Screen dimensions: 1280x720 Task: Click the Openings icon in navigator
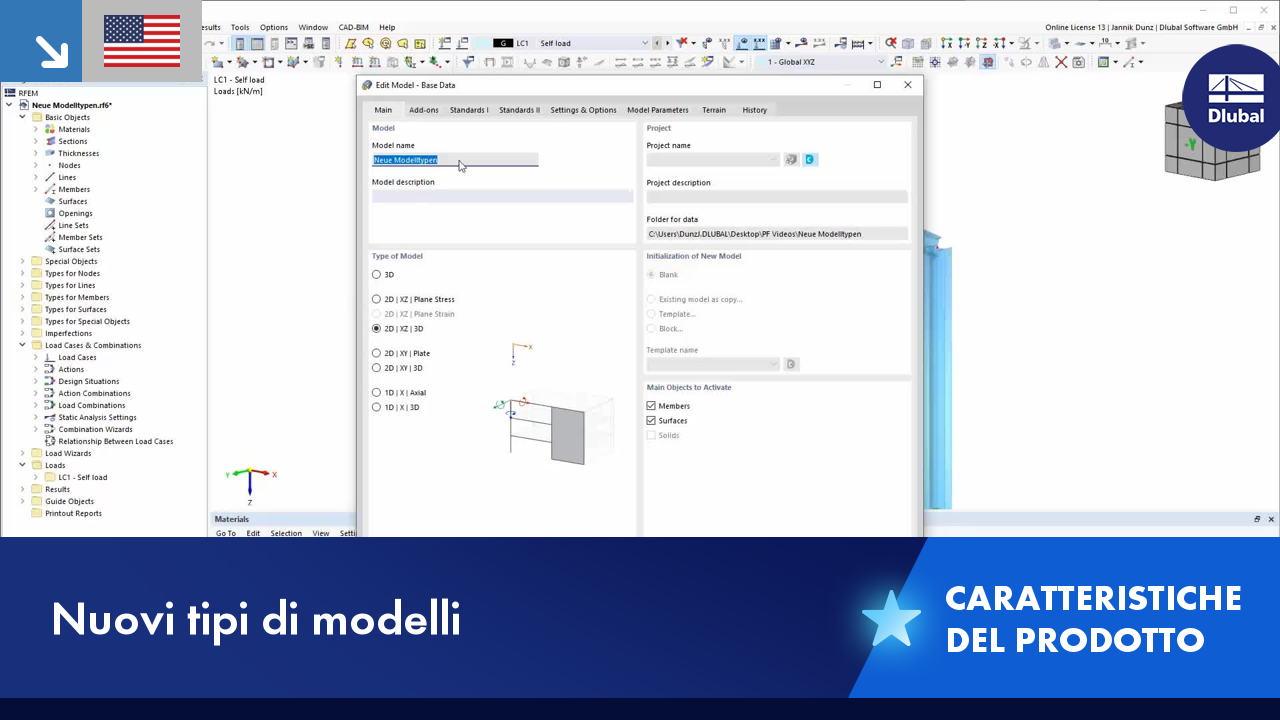pyautogui.click(x=50, y=213)
